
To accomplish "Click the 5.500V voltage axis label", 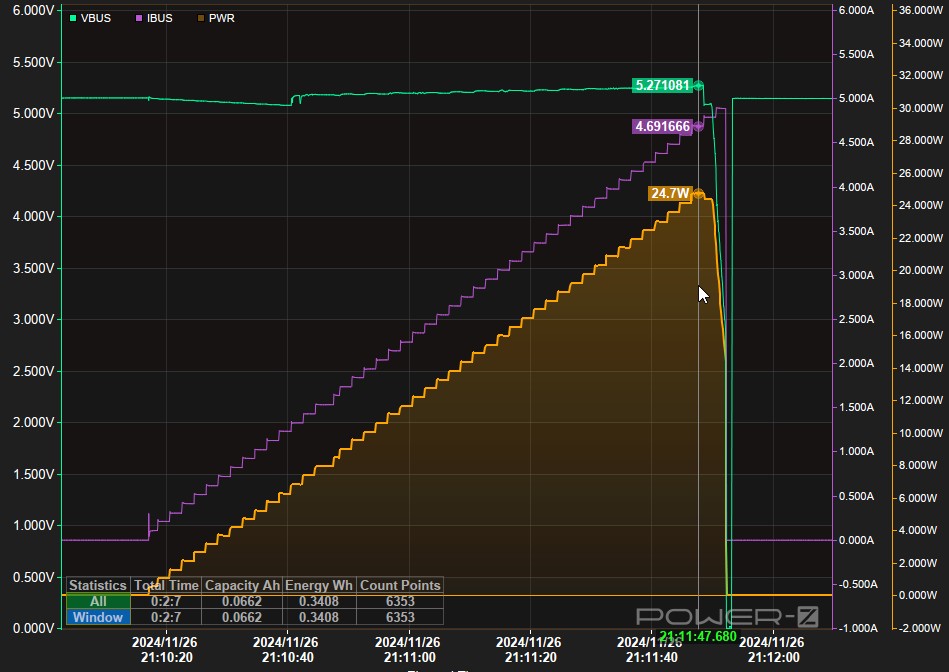I will [33, 62].
